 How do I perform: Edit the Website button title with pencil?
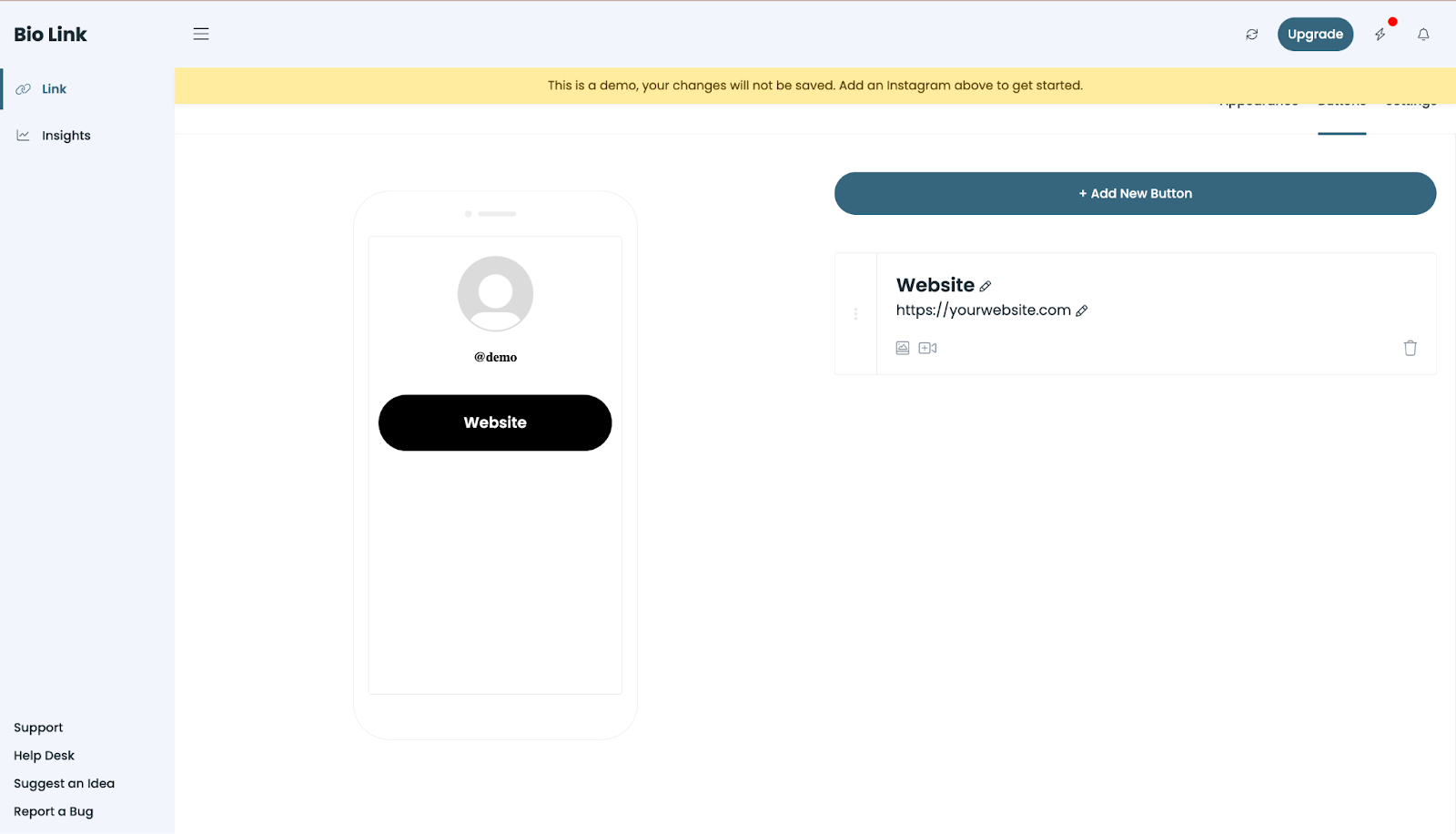pos(986,286)
